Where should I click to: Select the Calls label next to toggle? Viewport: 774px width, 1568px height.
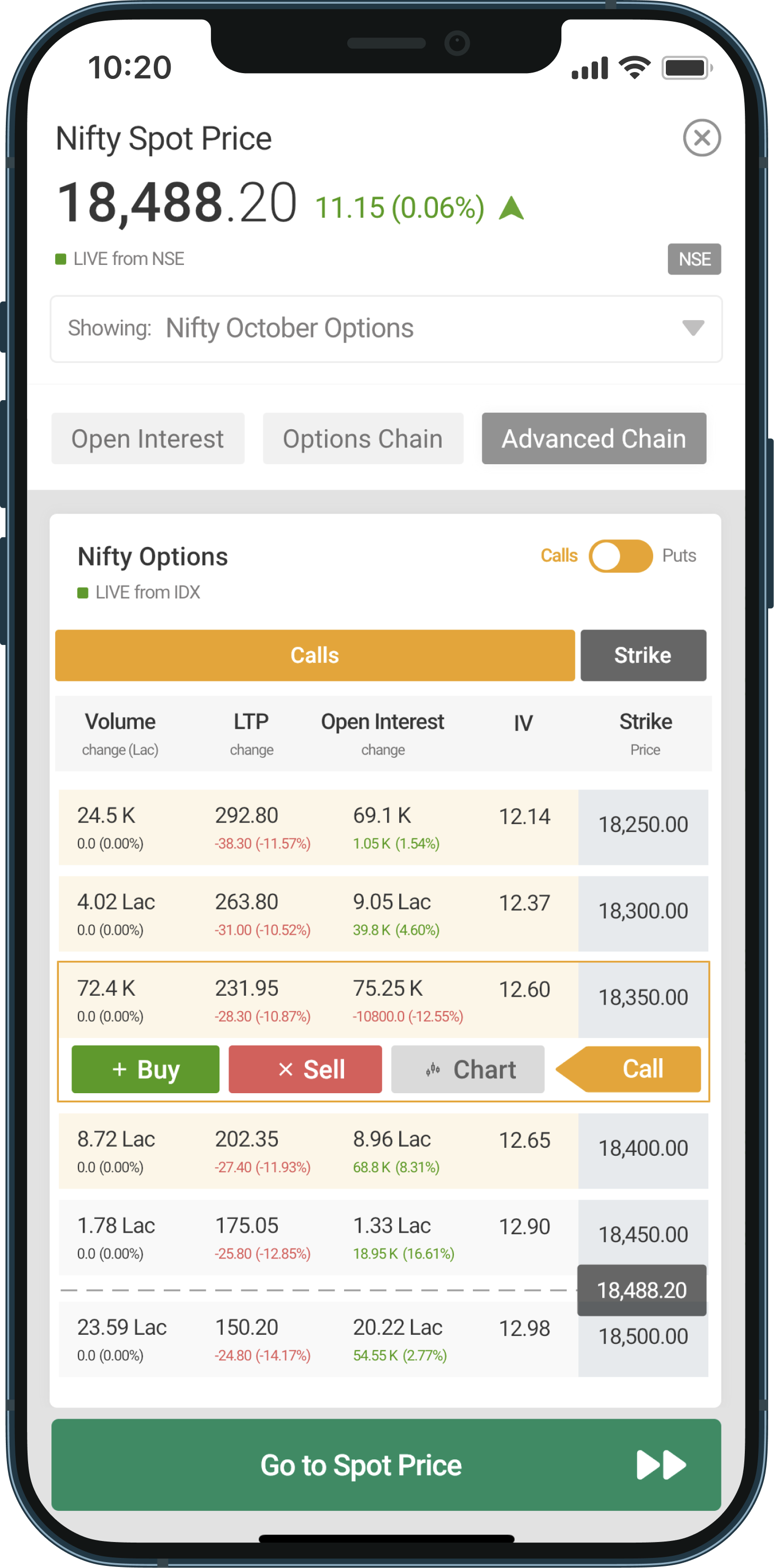[558, 556]
